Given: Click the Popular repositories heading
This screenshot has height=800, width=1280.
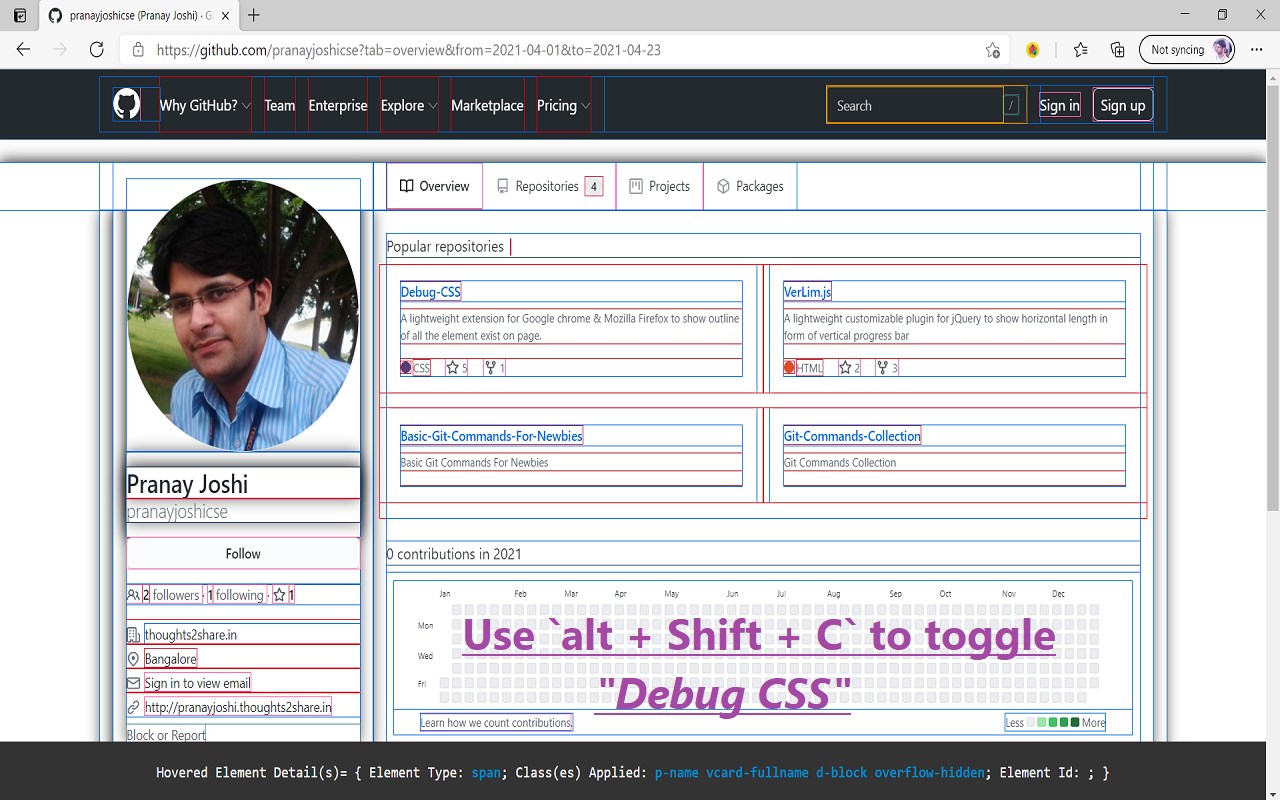Looking at the screenshot, I should (x=445, y=246).
